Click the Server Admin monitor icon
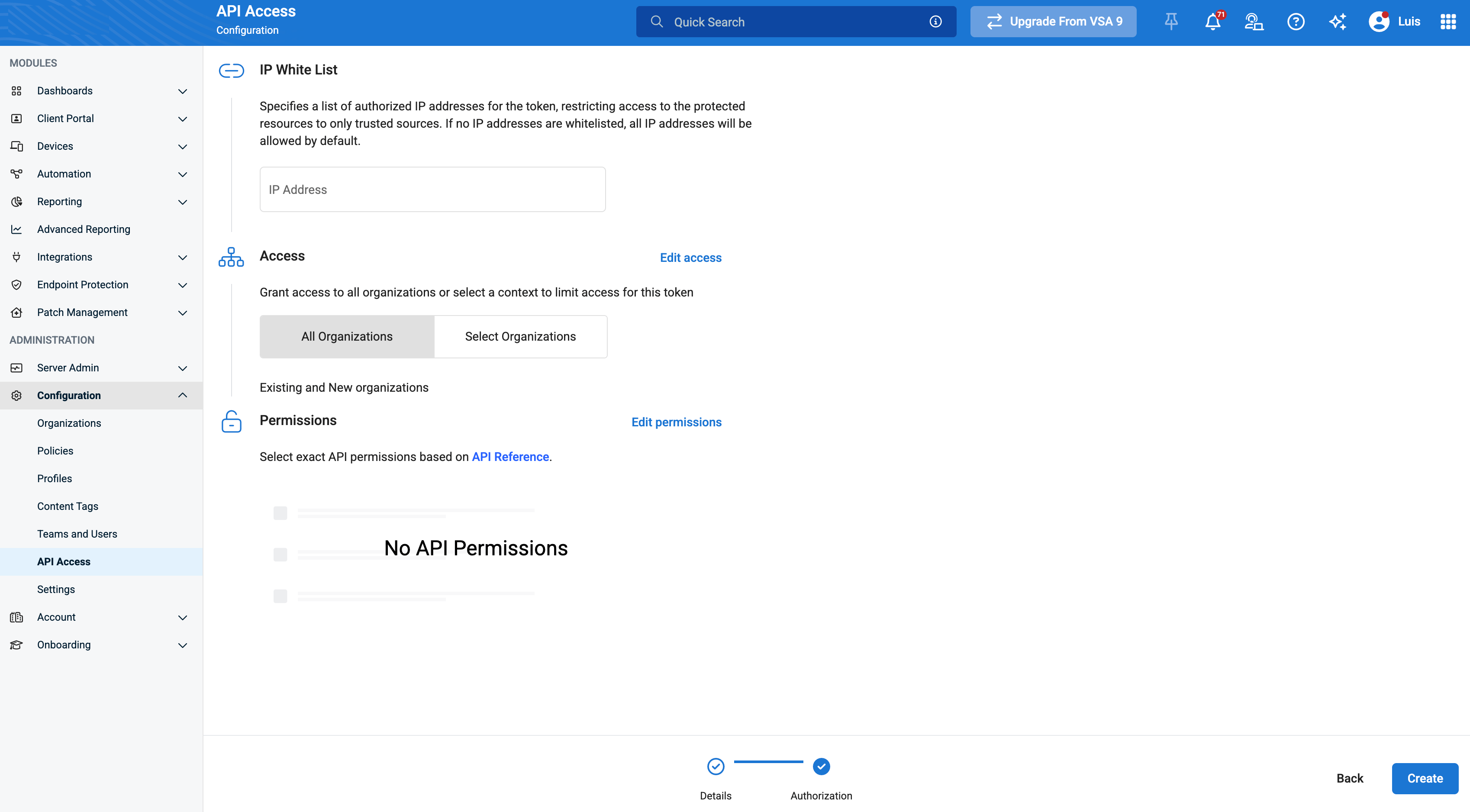Screen dimensions: 1470x812 [16, 368]
